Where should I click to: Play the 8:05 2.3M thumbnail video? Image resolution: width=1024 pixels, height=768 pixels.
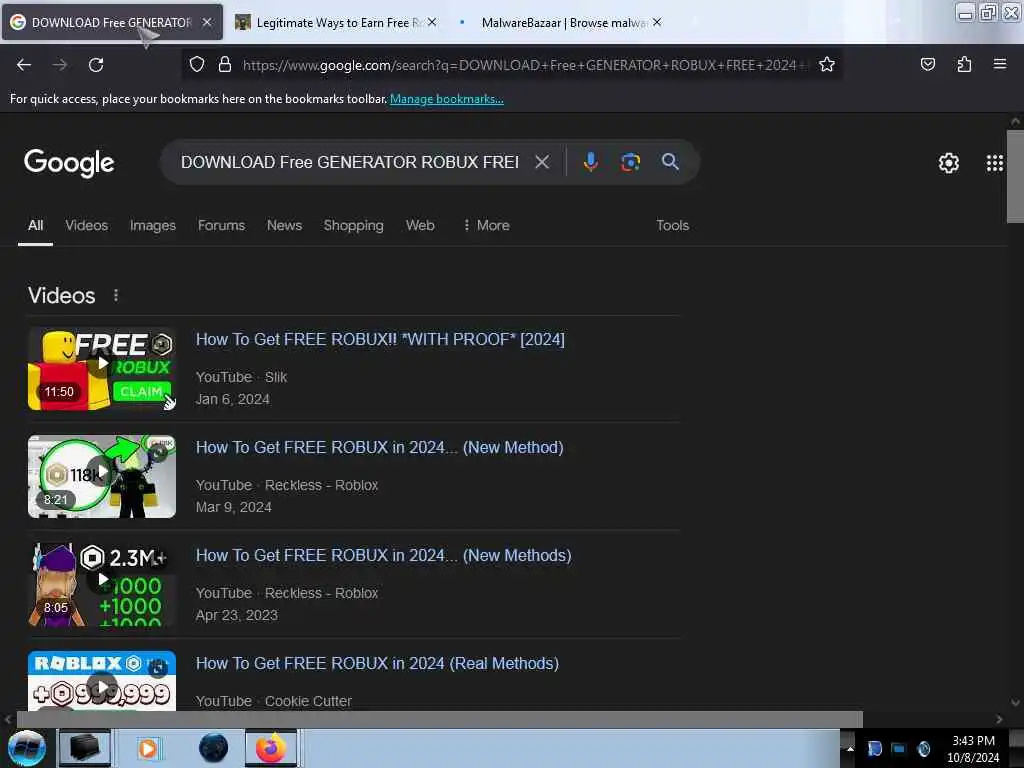[x=102, y=584]
